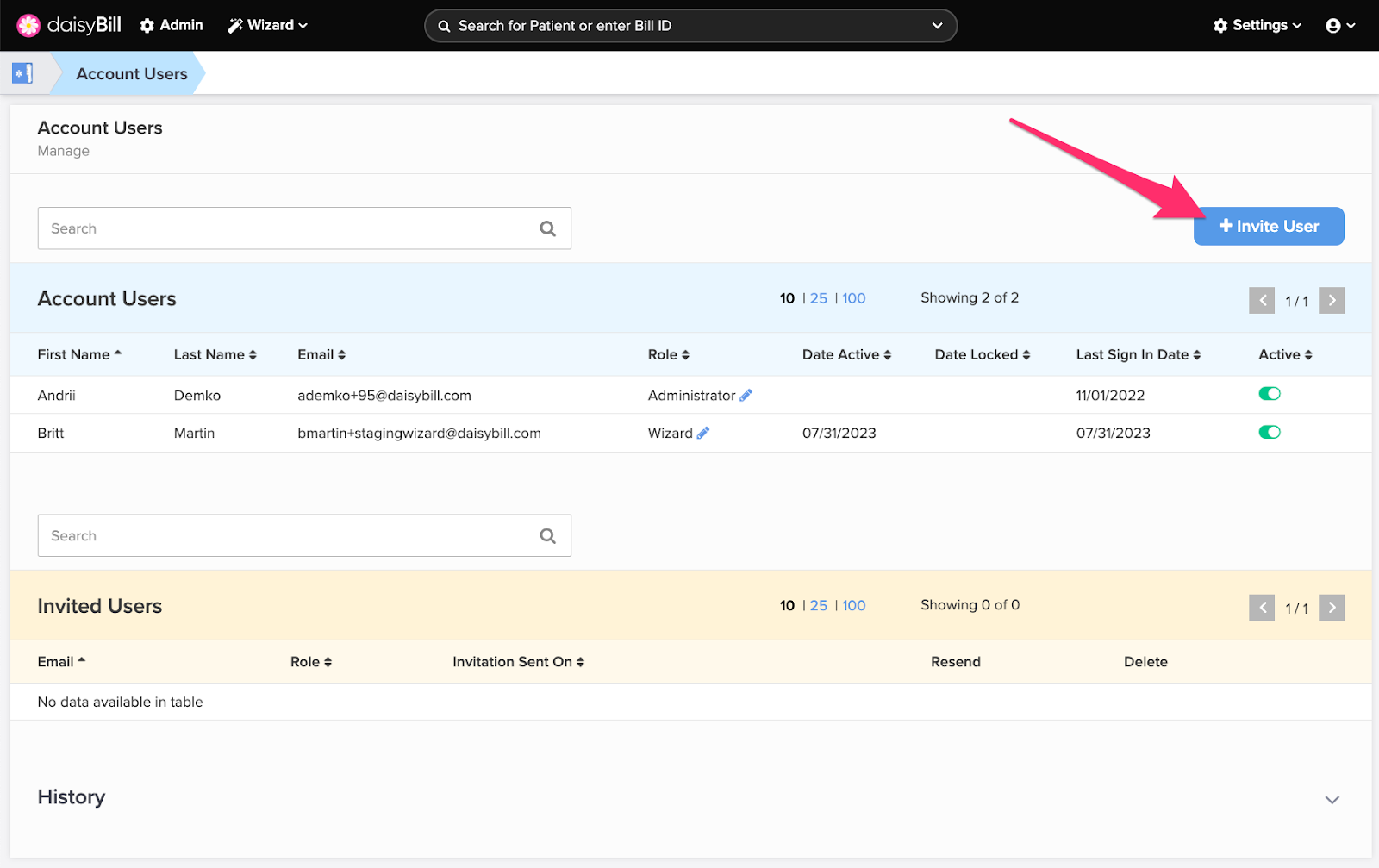Click the Account Users breadcrumb tab

[131, 73]
